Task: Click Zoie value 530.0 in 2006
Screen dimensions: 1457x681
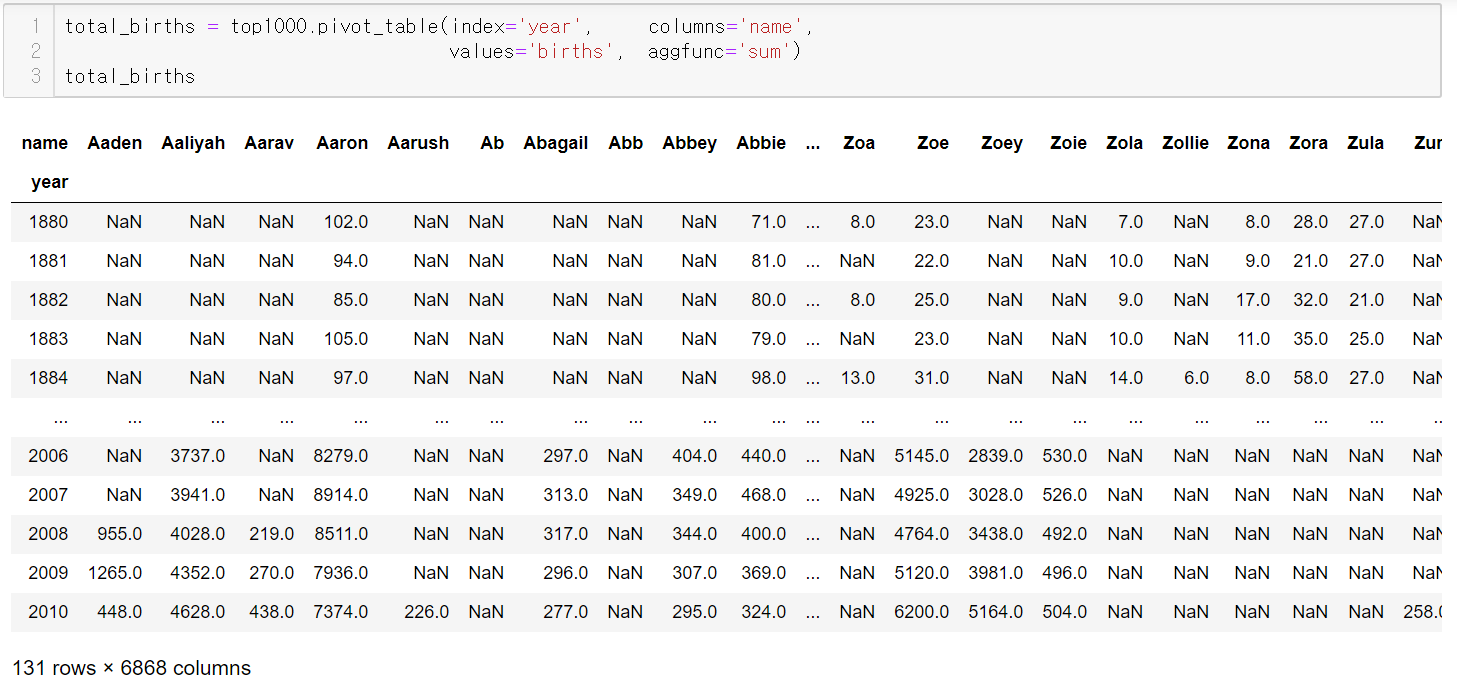Action: click(1065, 456)
